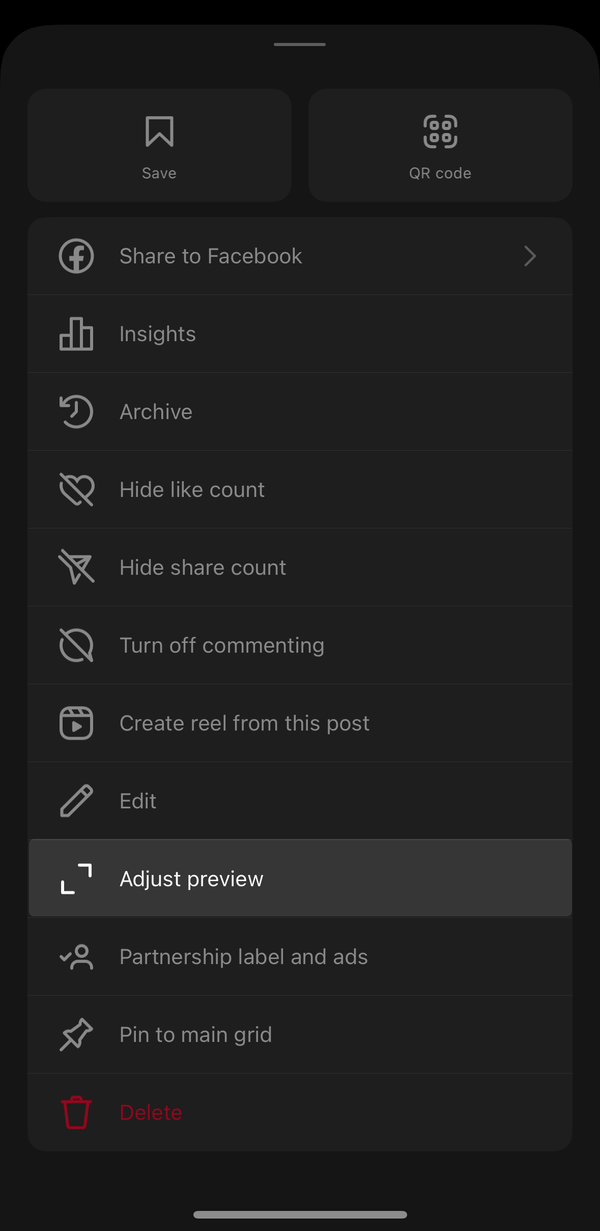Screen dimensions: 600x1231
Task: Click the reel icon beside Create reel
Action: [76, 723]
